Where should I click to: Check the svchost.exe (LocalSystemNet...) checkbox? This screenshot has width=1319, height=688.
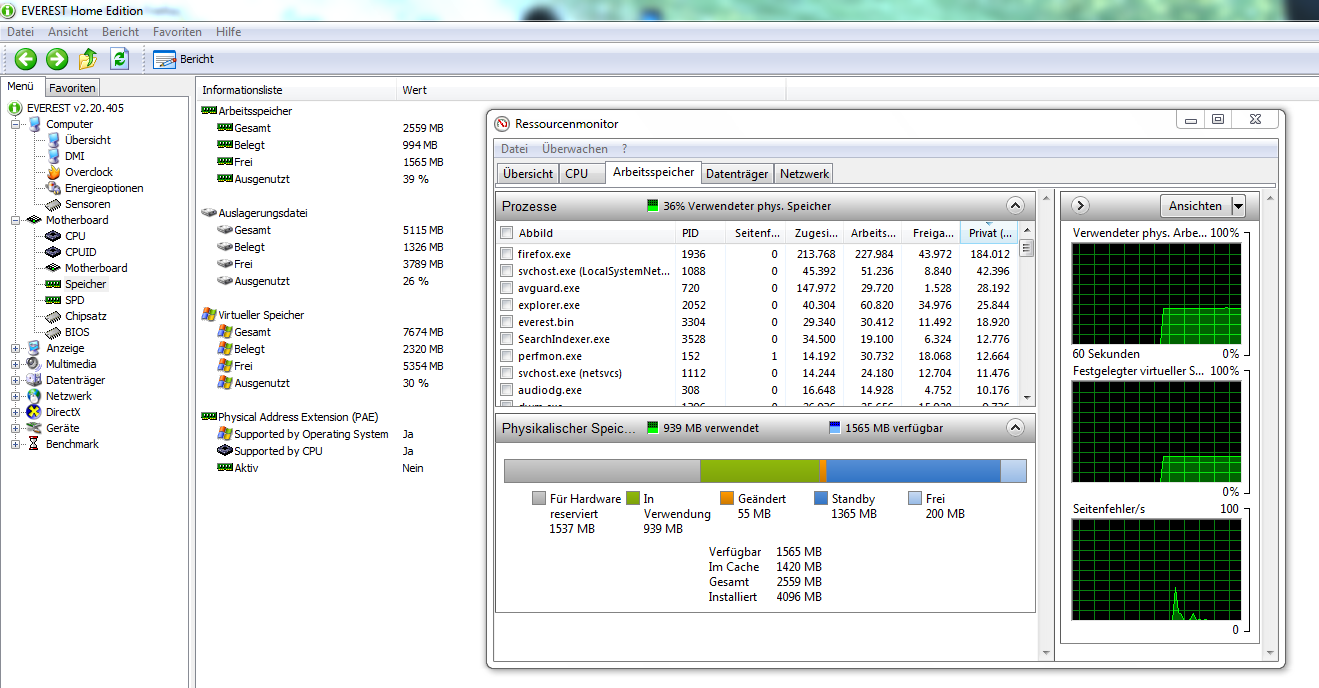(x=507, y=271)
